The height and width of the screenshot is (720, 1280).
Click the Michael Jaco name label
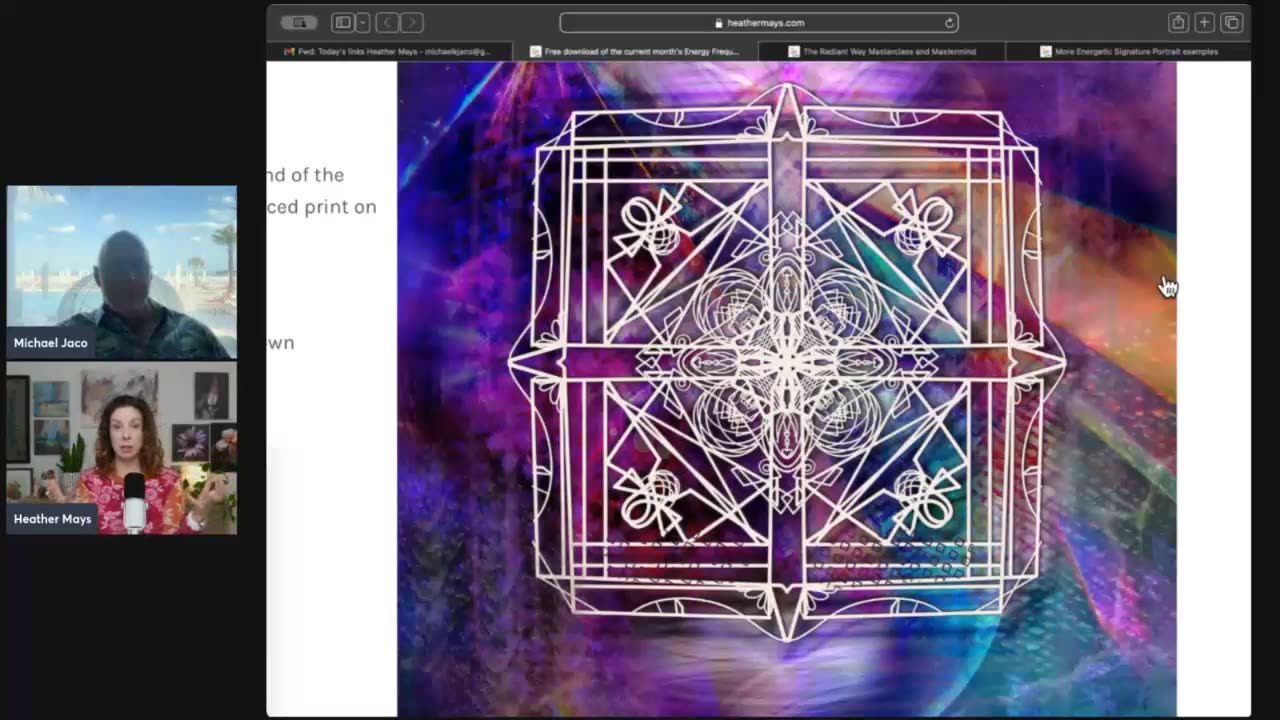pos(51,343)
